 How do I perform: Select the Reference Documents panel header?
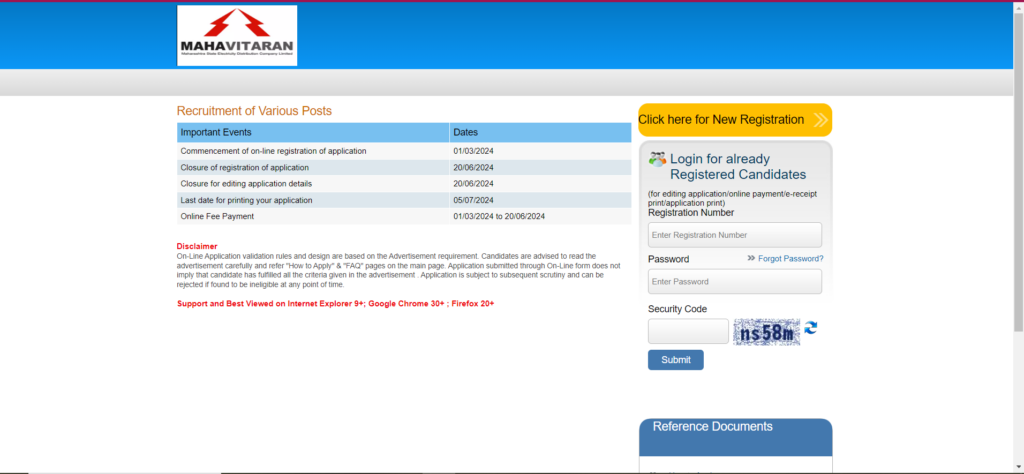[x=735, y=427]
